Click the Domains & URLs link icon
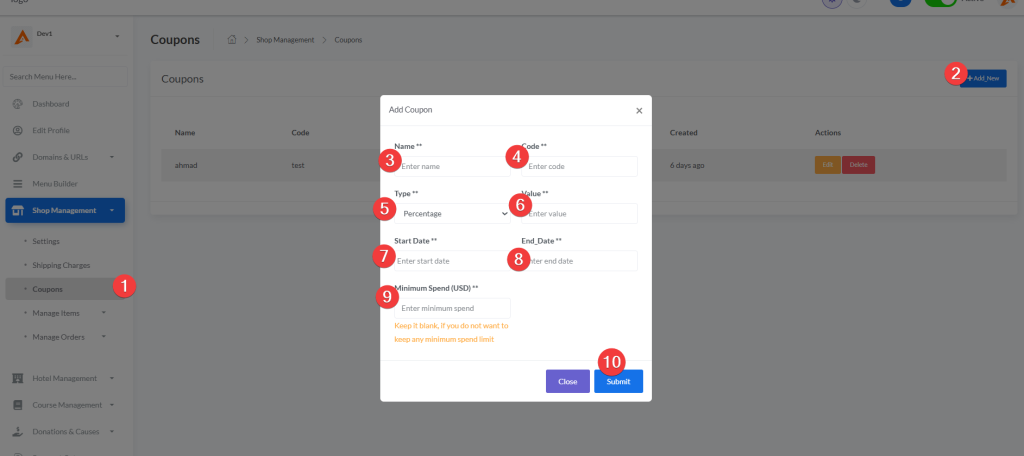Screen dimensions: 1024x456 click(x=18, y=157)
